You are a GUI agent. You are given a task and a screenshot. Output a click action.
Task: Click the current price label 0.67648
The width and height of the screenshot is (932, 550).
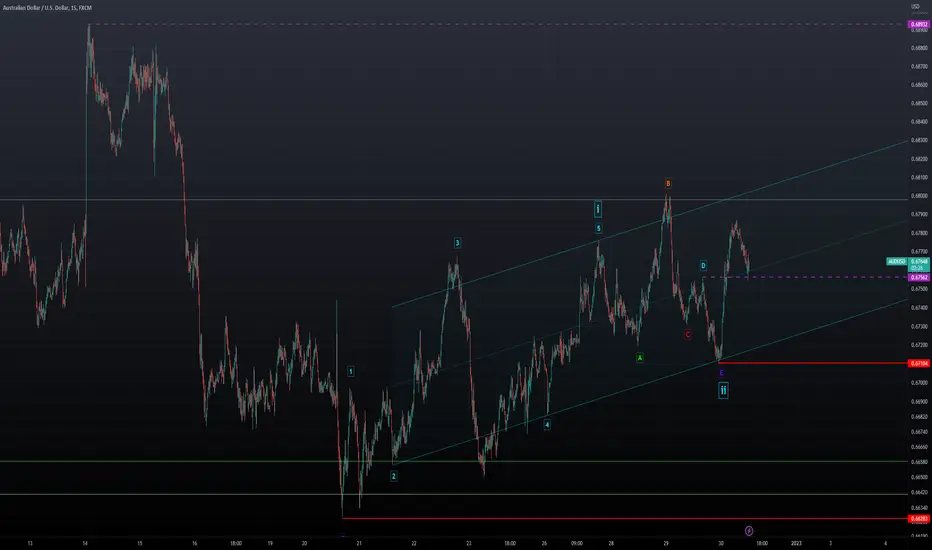[x=919, y=262]
